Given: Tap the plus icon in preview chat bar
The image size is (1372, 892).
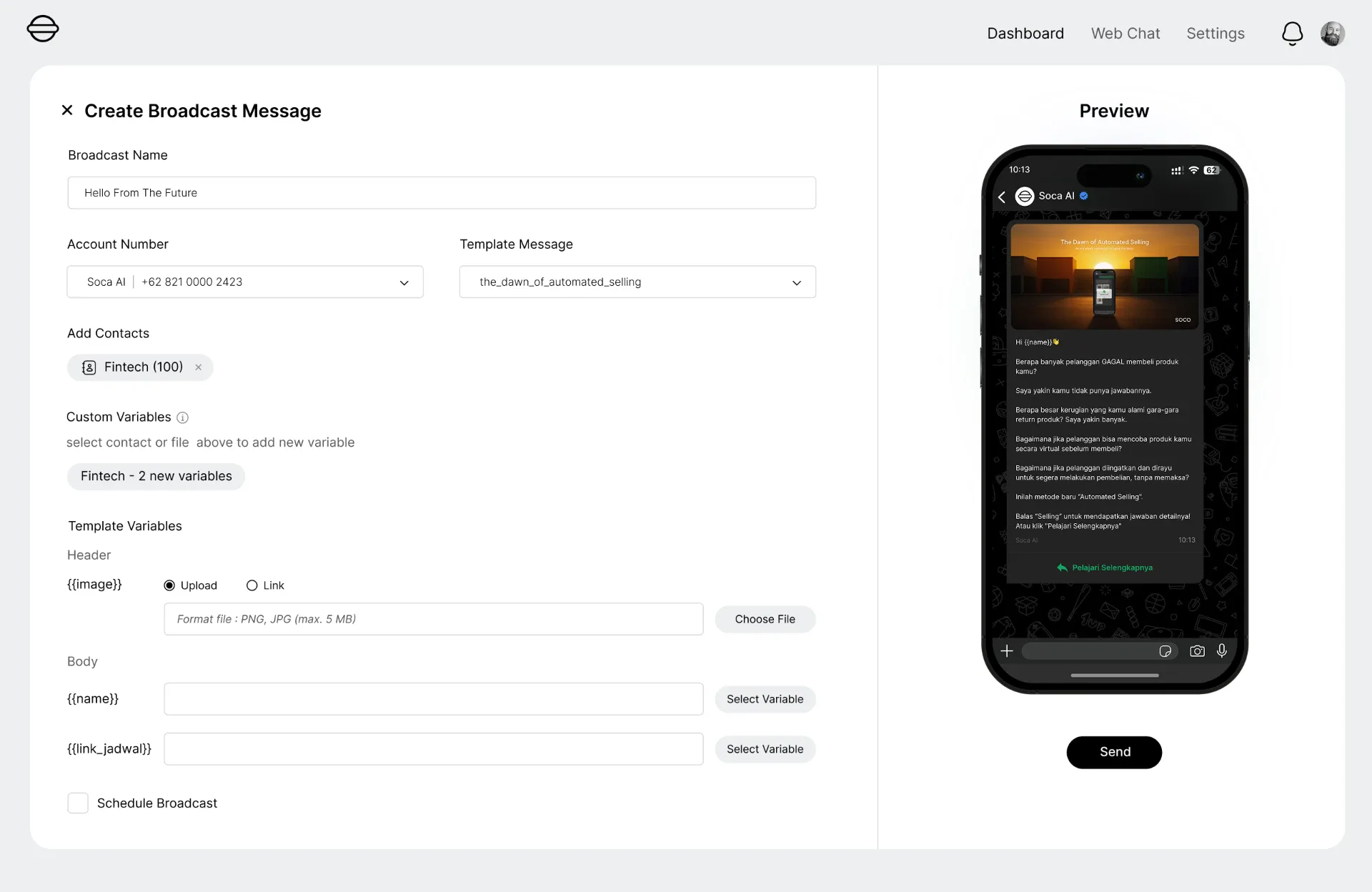Looking at the screenshot, I should [1007, 651].
